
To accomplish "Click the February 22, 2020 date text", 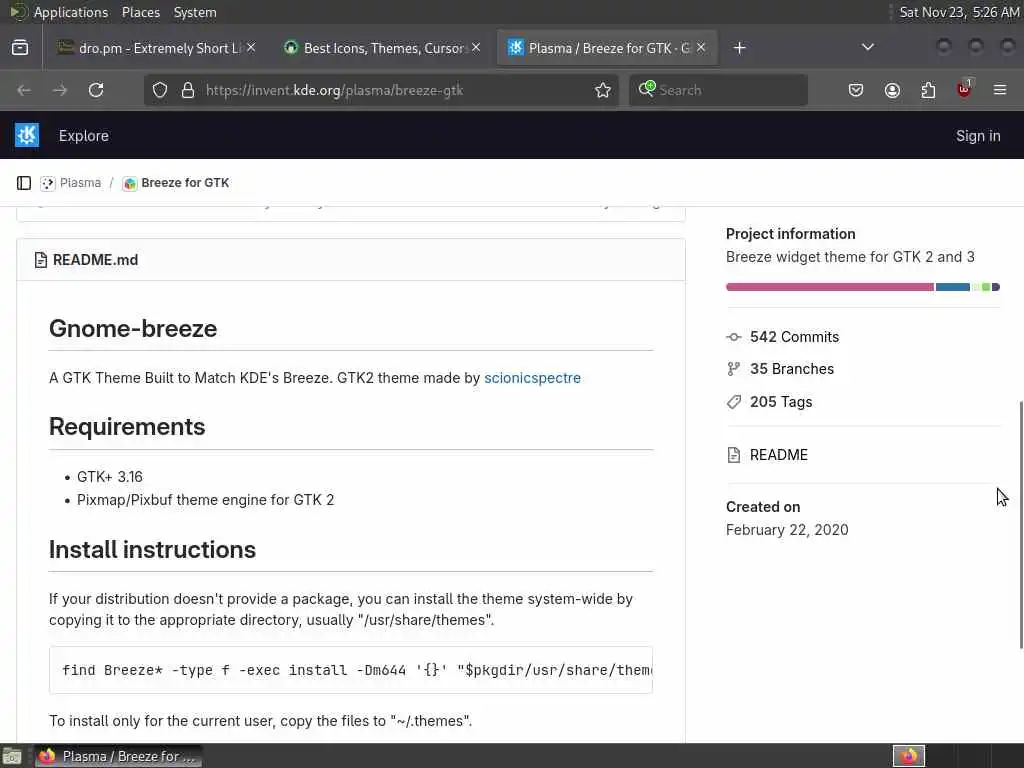I will [x=787, y=530].
